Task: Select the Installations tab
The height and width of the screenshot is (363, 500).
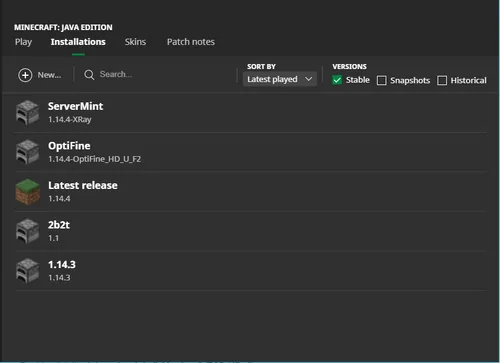Action: (x=78, y=42)
